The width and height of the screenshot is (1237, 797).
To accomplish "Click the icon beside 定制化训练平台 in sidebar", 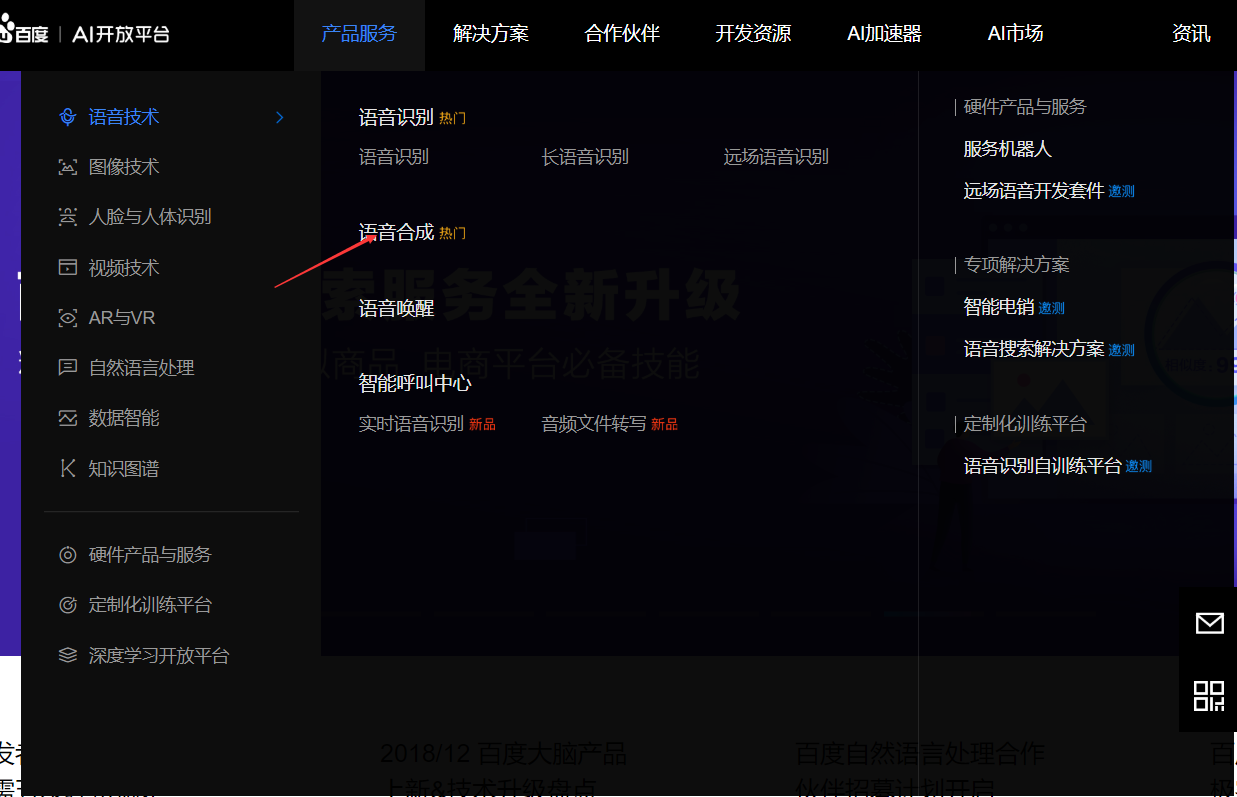I will (x=68, y=605).
